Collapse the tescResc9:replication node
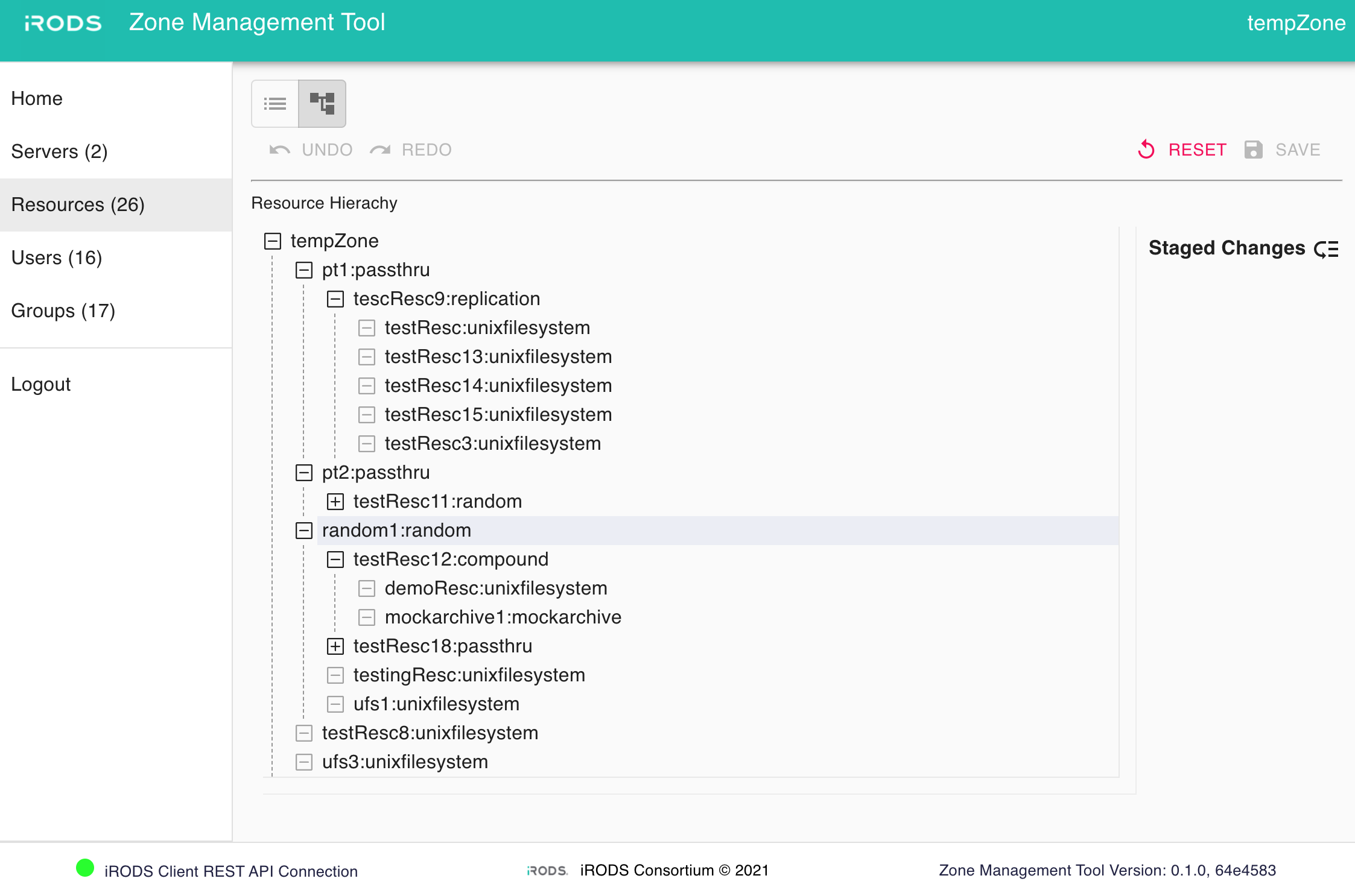Image resolution: width=1355 pixels, height=896 pixels. [x=335, y=299]
